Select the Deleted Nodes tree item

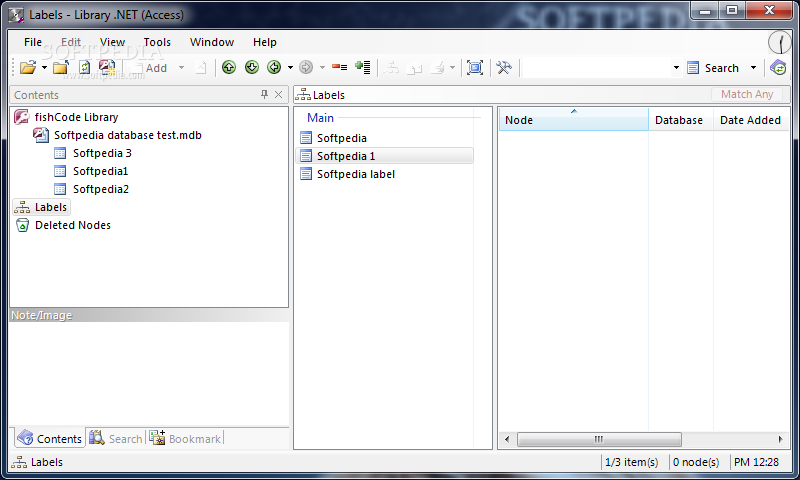coord(72,225)
